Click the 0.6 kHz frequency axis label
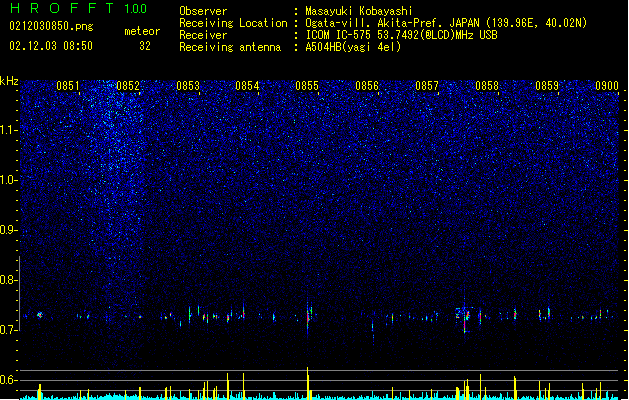 9,380
